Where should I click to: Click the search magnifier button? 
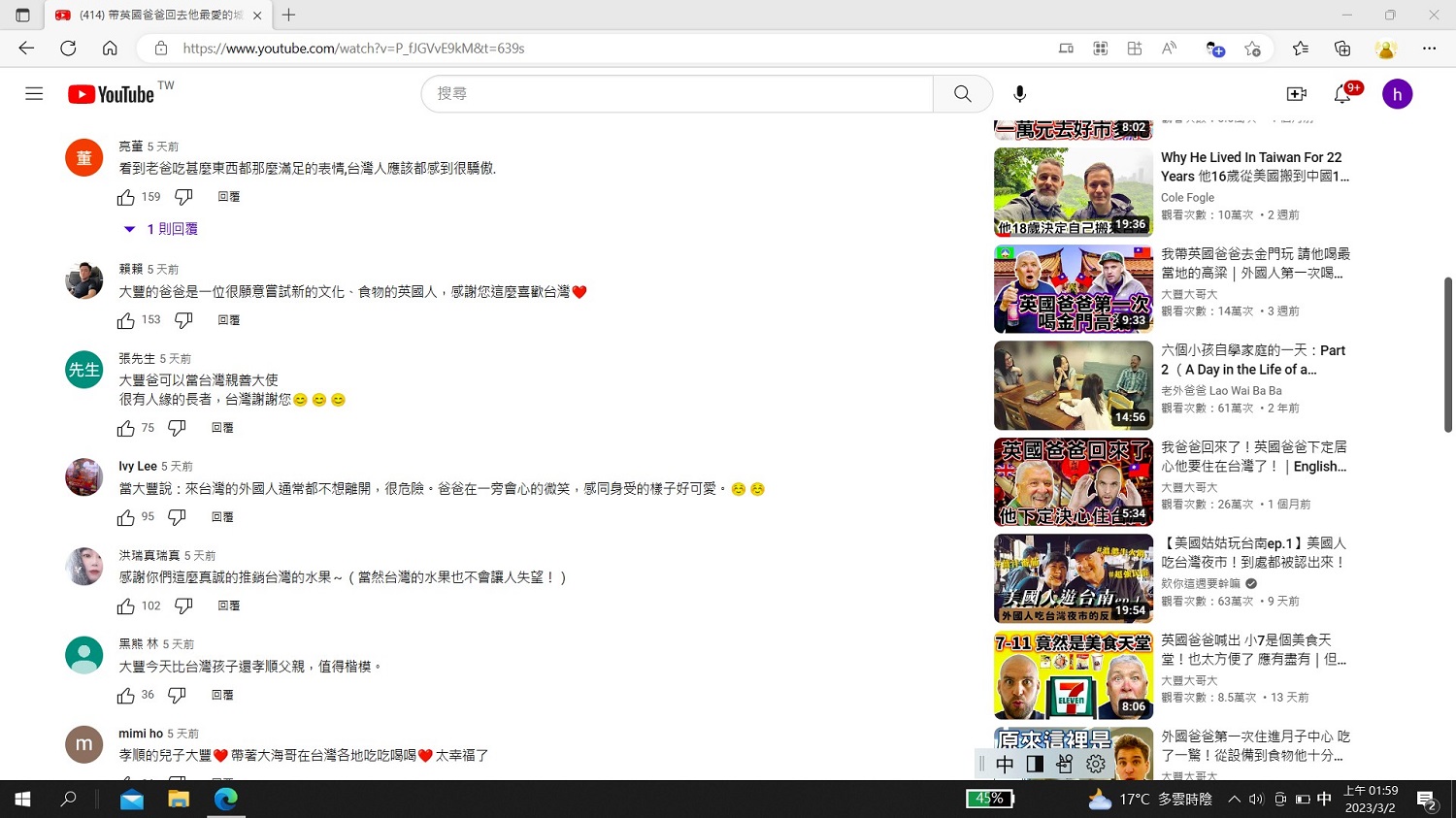tap(962, 94)
